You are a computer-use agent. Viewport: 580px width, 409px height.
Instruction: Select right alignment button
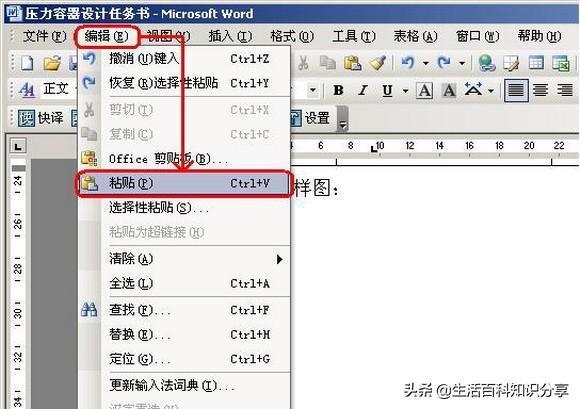click(564, 90)
